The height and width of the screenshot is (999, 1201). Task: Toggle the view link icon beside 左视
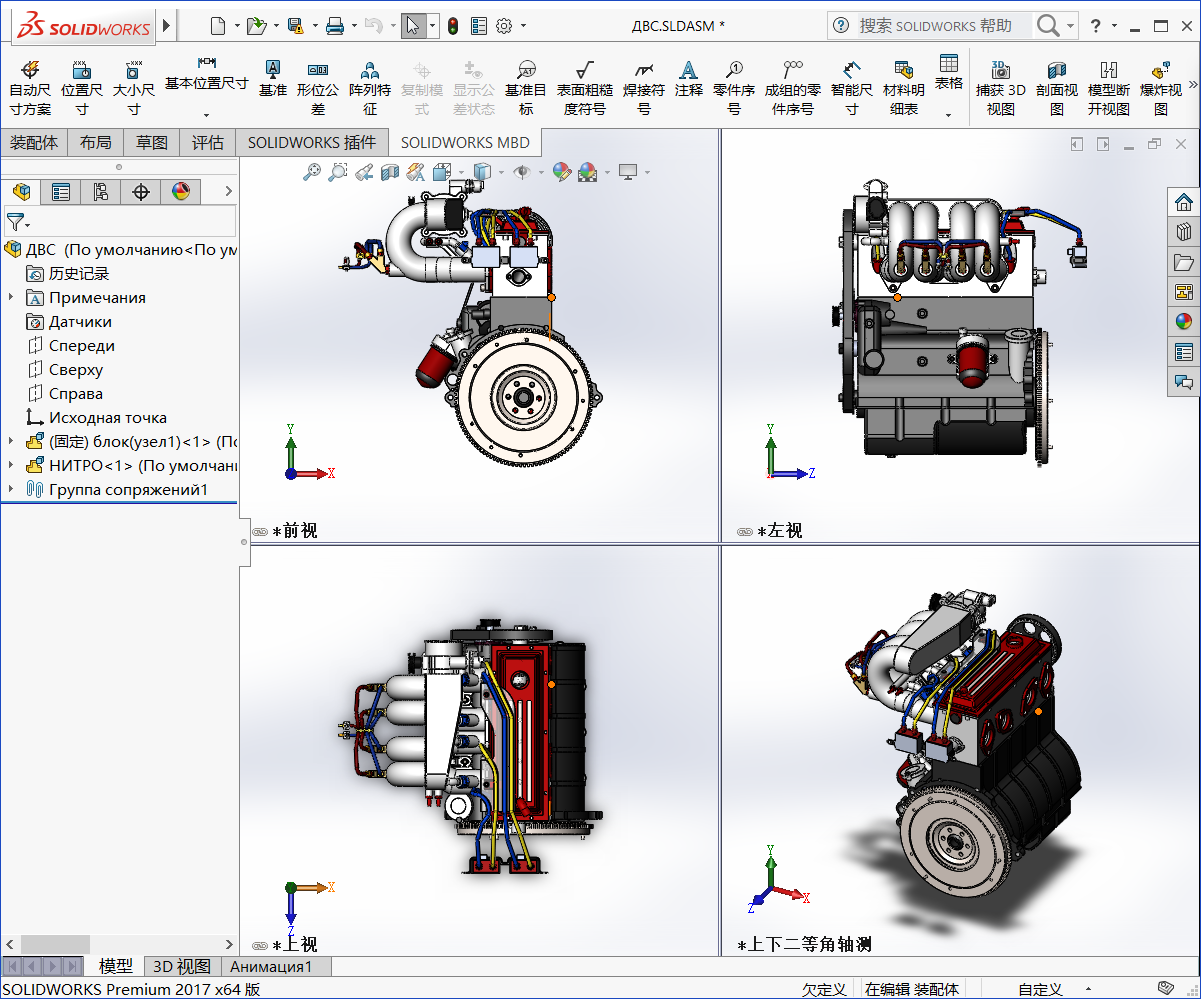click(x=744, y=532)
